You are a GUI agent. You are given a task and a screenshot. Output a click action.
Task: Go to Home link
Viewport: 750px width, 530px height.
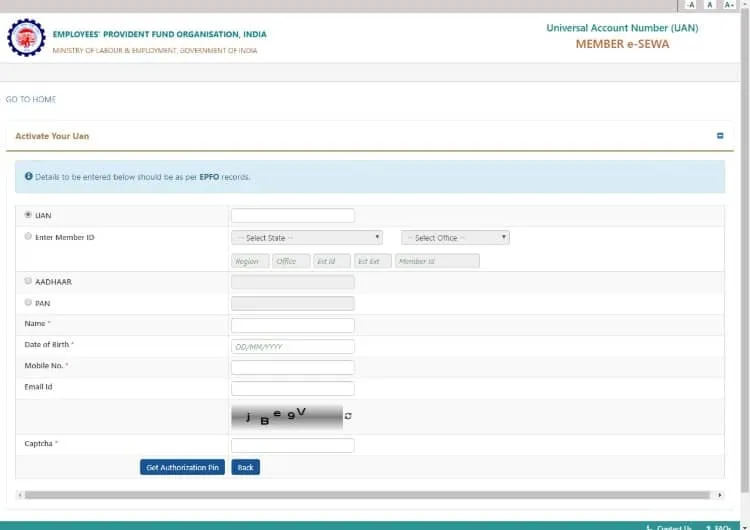click(31, 99)
